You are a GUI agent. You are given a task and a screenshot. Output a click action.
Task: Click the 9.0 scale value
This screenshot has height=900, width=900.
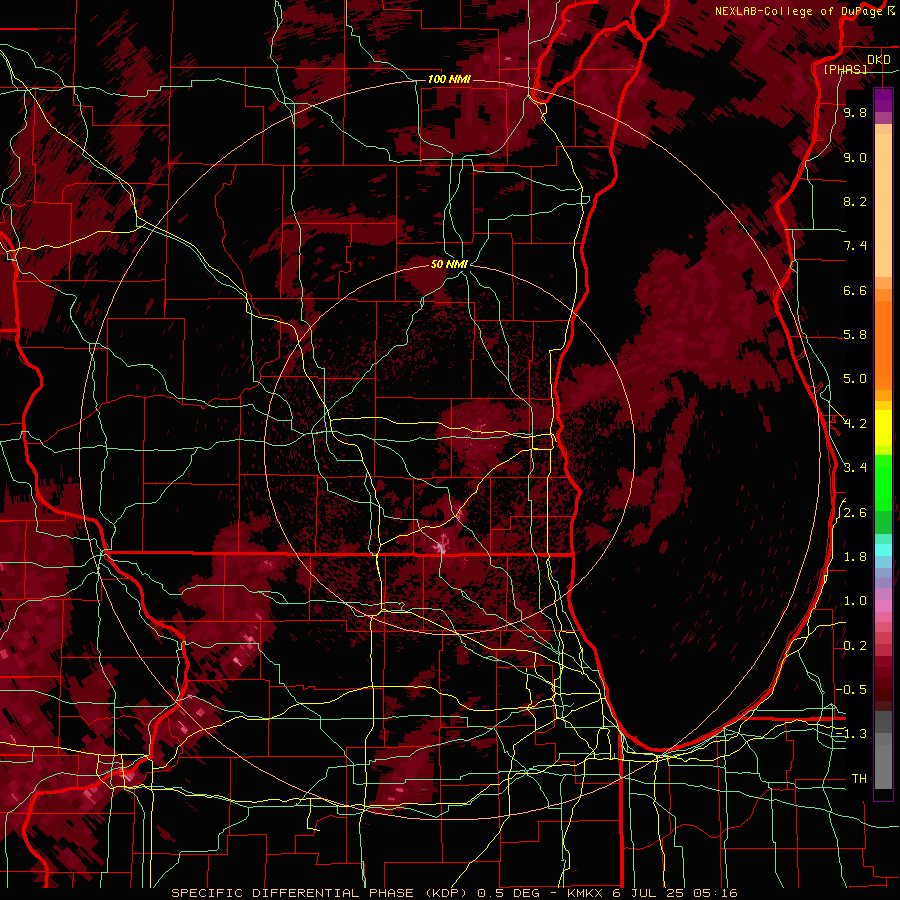coord(855,157)
